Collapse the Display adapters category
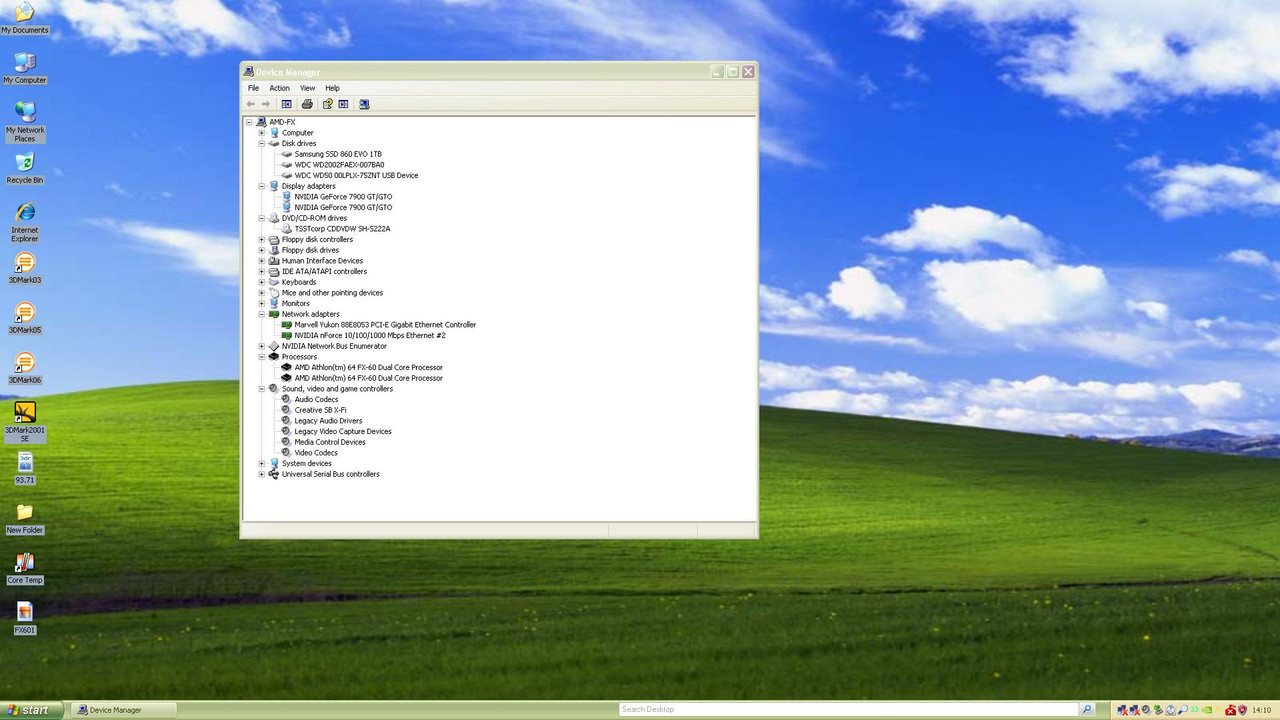Image resolution: width=1280 pixels, height=720 pixels. (x=262, y=186)
